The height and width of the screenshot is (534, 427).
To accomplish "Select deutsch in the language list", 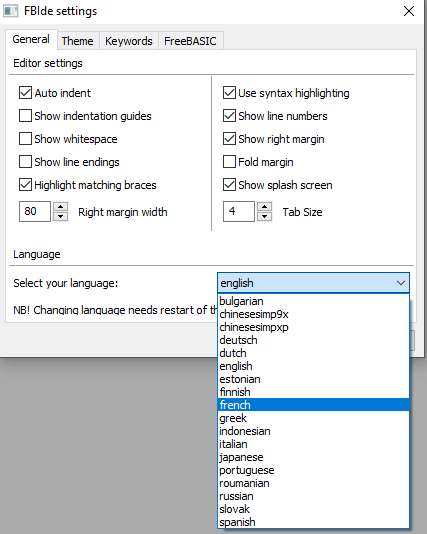I will (313, 340).
